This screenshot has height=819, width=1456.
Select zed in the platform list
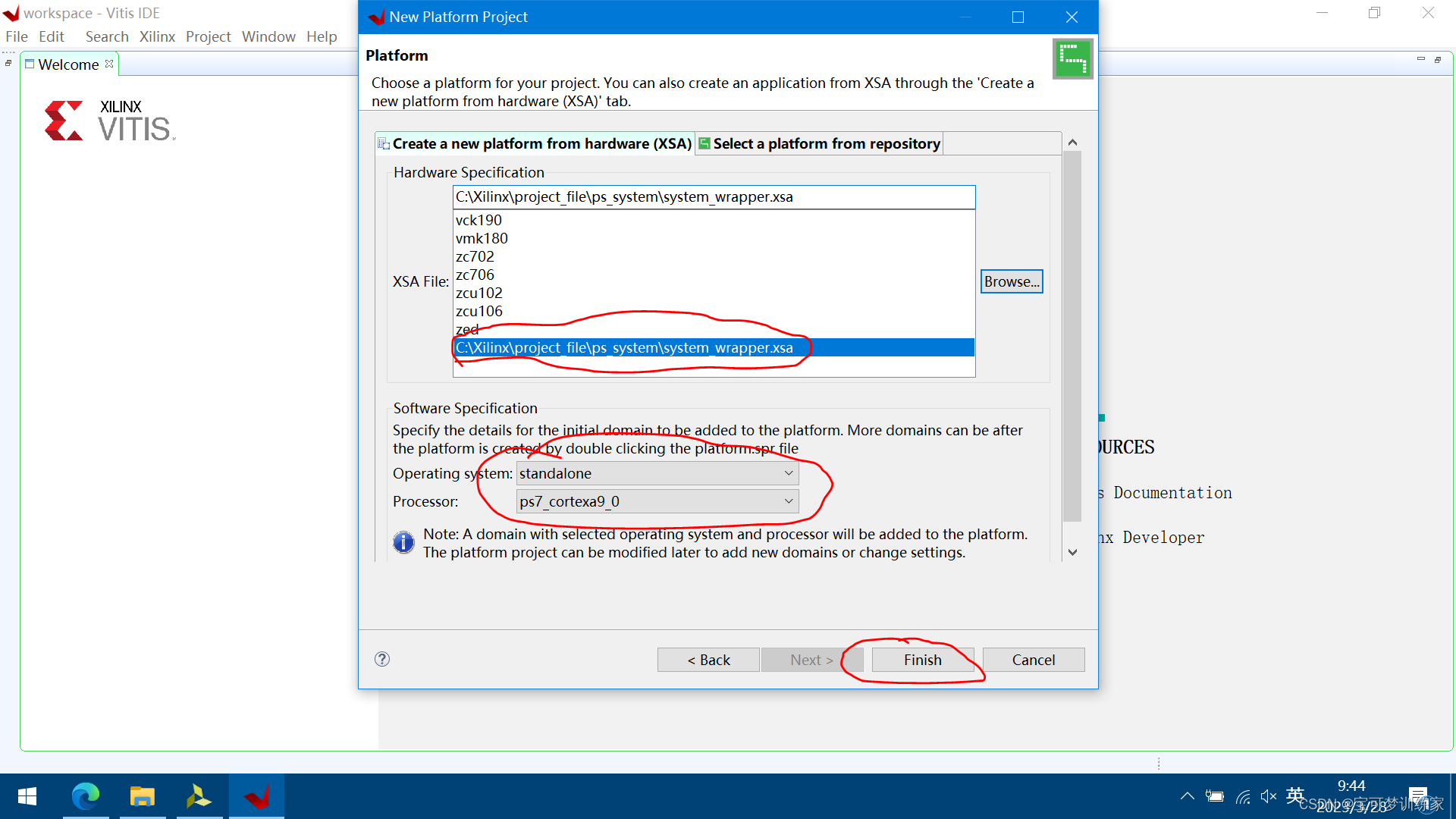[x=714, y=329]
